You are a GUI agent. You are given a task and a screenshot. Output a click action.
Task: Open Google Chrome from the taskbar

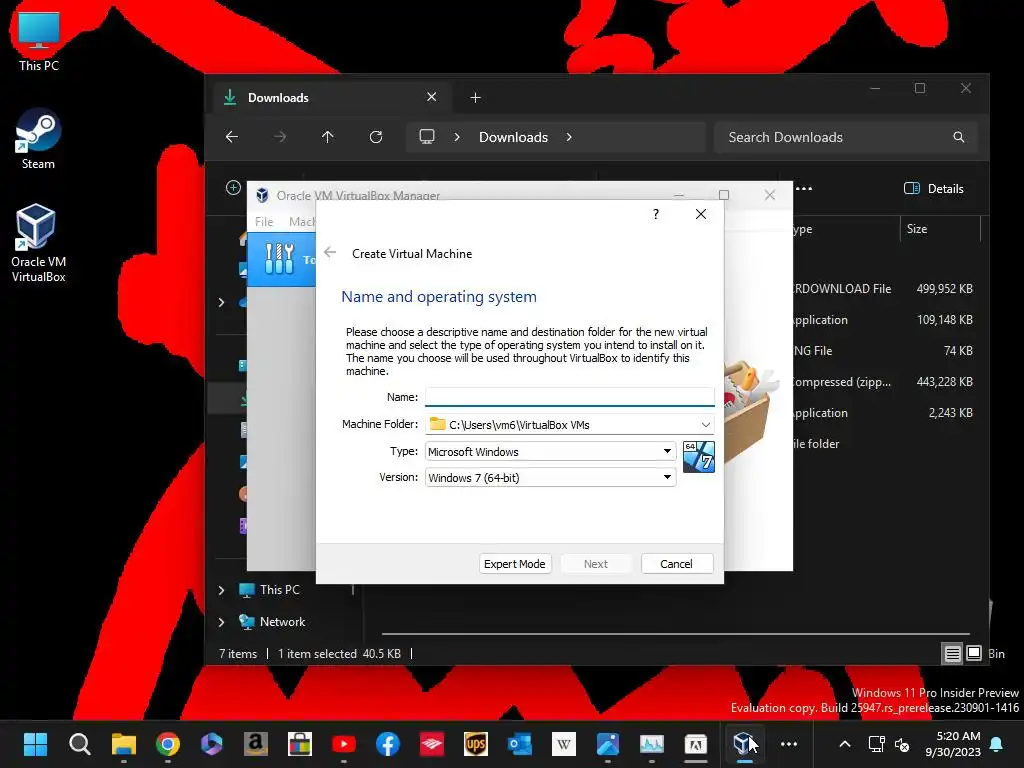coord(168,744)
